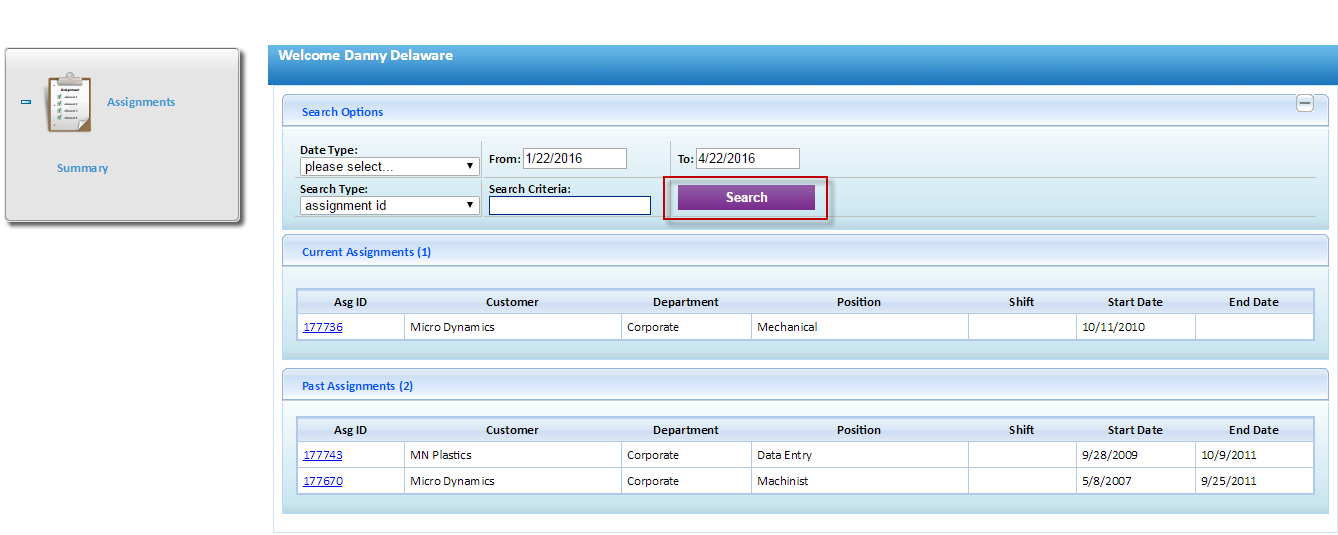Open the Date Type dropdown
Screen dimensions: 1338x535
389,166
